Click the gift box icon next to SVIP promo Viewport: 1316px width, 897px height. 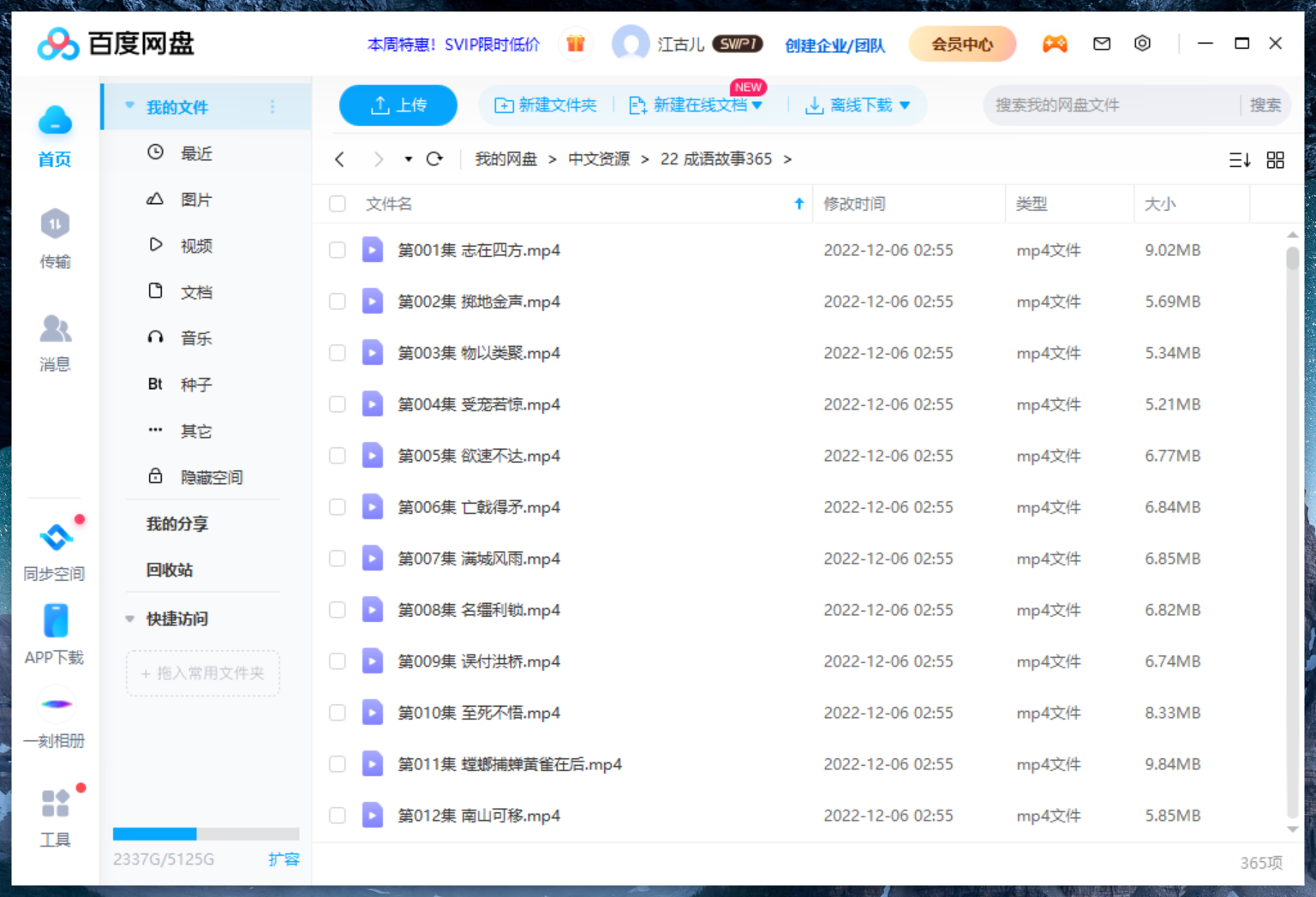click(575, 44)
